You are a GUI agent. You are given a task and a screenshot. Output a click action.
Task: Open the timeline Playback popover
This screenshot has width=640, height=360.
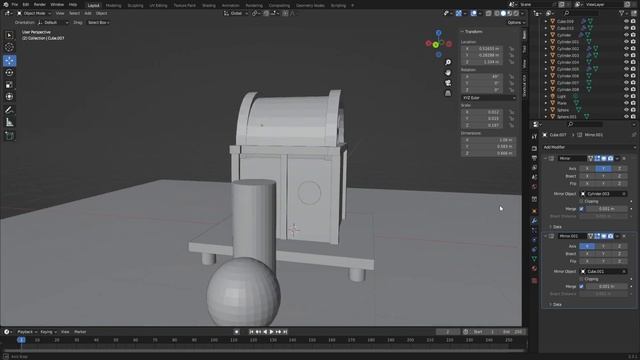pos(27,332)
